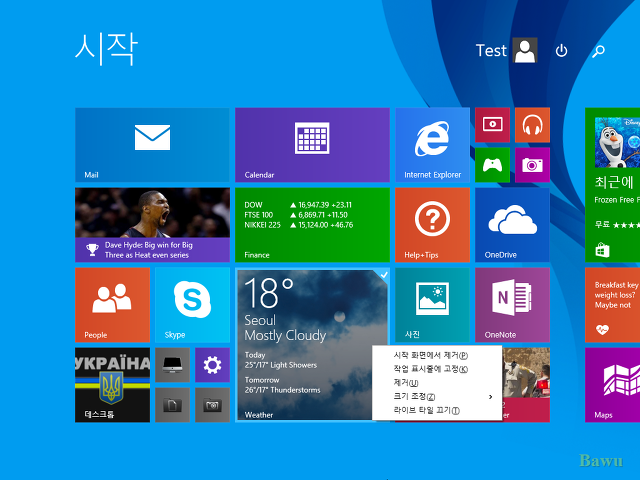Open the Camera tile
This screenshot has height=480, width=640.
532,165
